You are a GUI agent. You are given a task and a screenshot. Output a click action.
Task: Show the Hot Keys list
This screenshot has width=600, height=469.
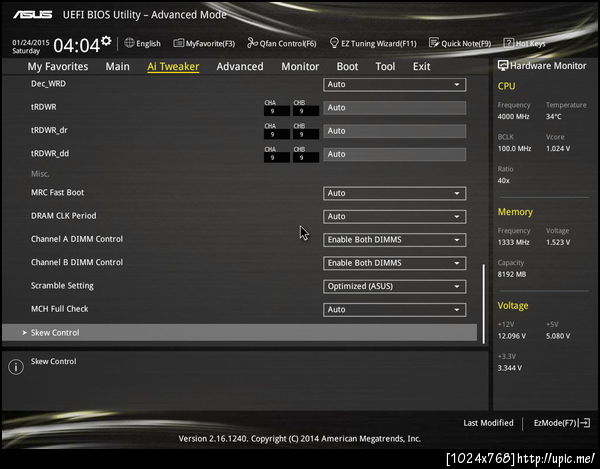[525, 43]
